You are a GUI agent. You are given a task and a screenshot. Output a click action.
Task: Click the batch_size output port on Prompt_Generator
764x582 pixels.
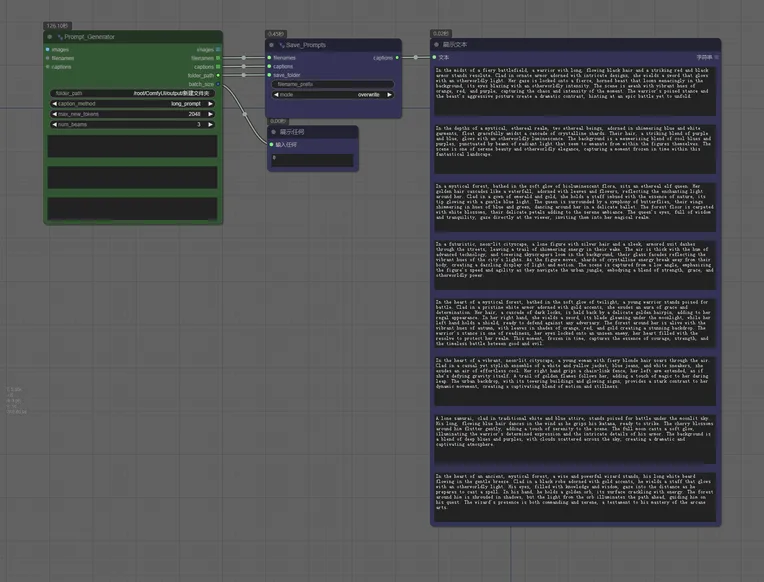[x=219, y=84]
